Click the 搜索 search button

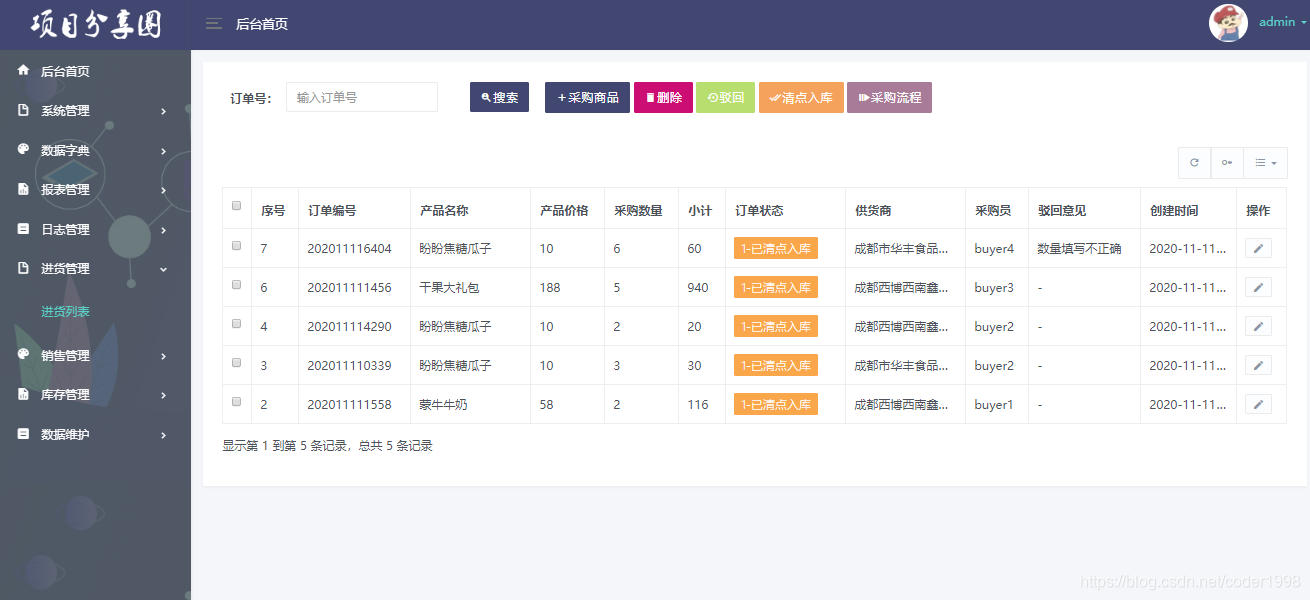coord(499,97)
